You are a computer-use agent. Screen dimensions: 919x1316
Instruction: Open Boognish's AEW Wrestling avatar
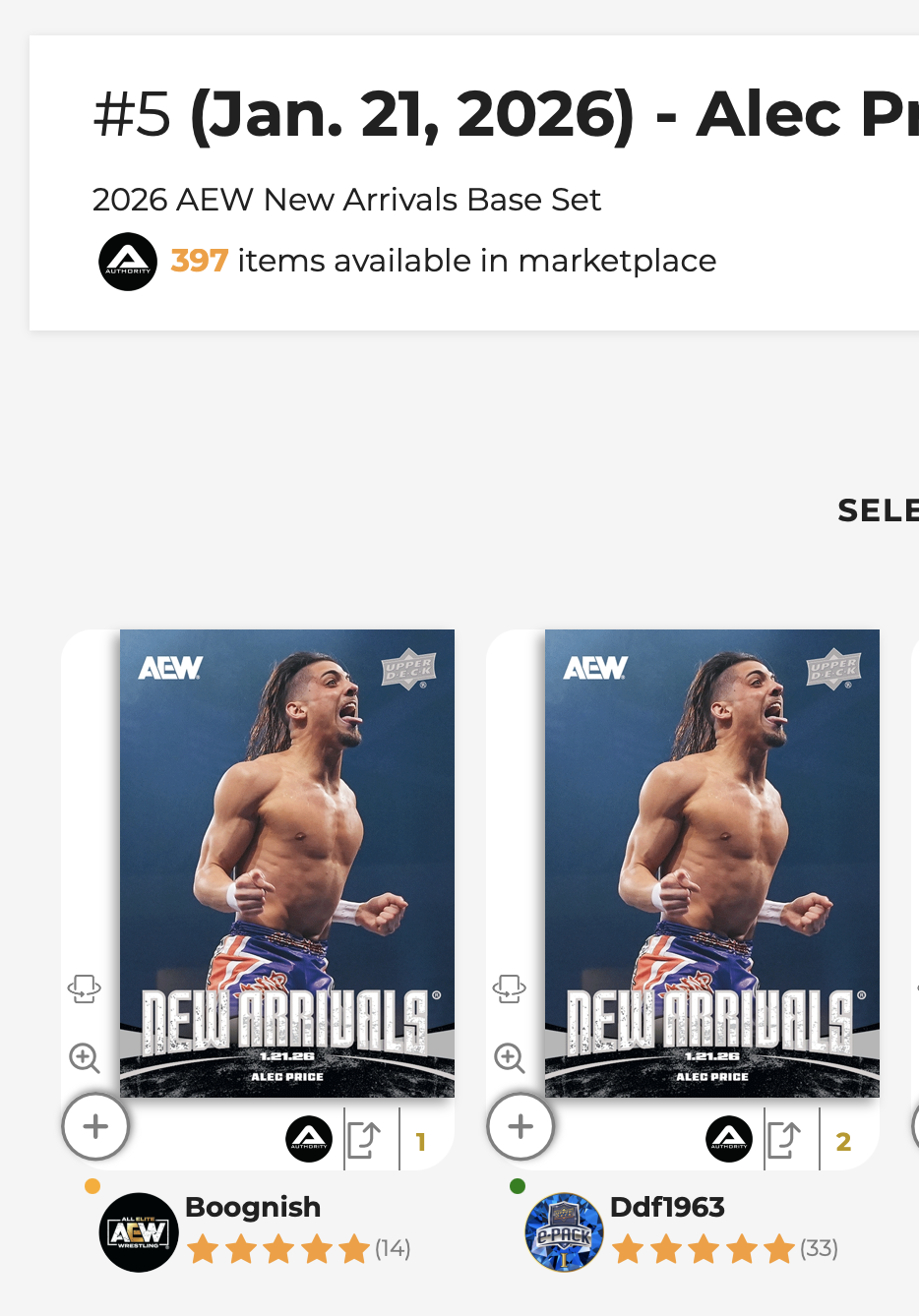[139, 1232]
